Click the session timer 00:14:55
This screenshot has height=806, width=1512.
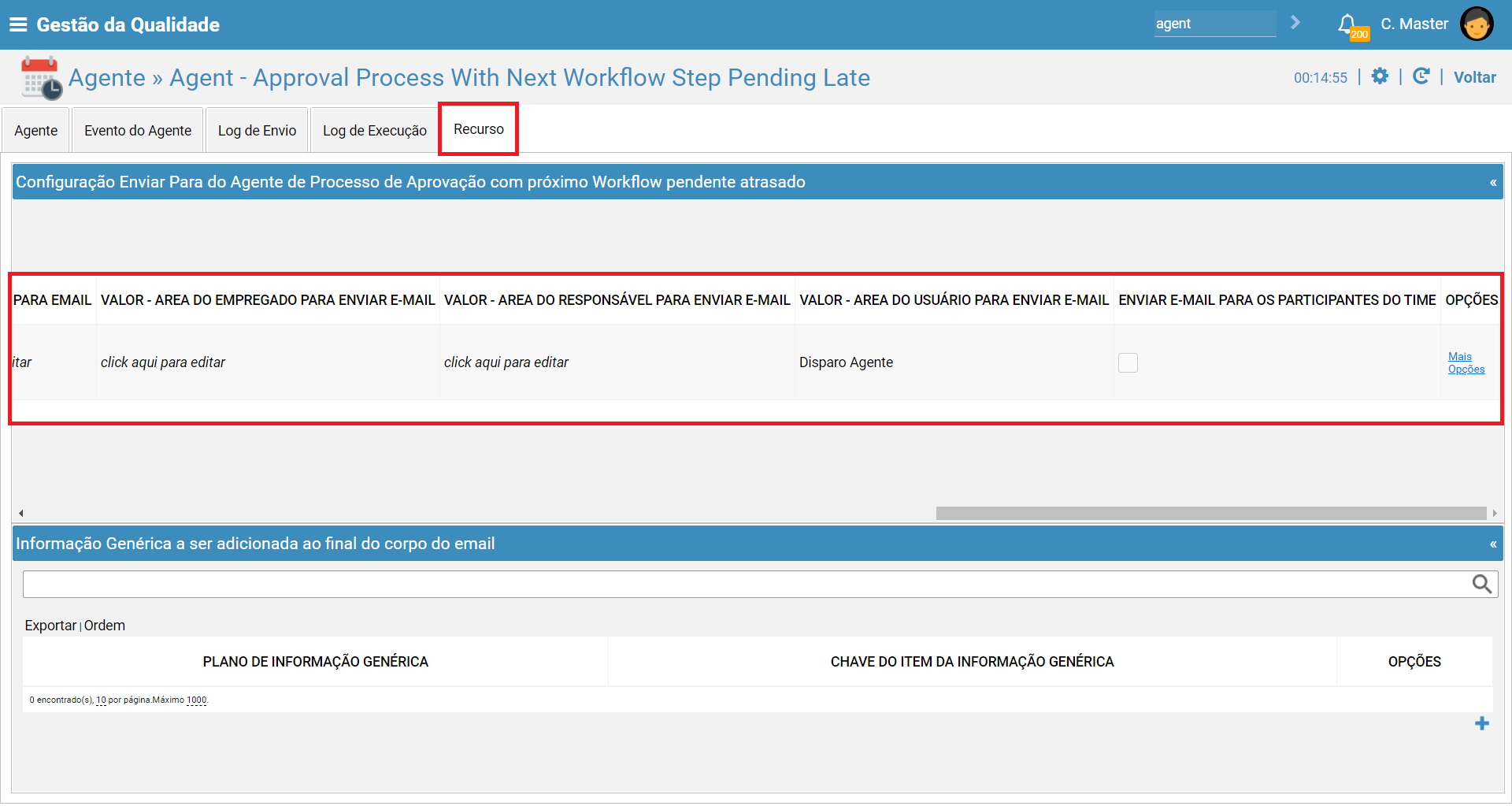pyautogui.click(x=1320, y=78)
